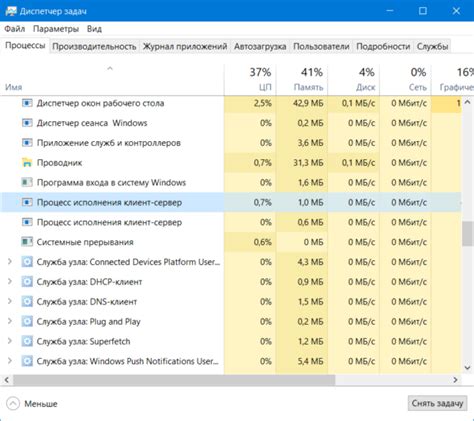Click gear icon of Служба узла: Superfetch
Image resolution: width=474 pixels, height=421 pixels.
pyautogui.click(x=27, y=341)
